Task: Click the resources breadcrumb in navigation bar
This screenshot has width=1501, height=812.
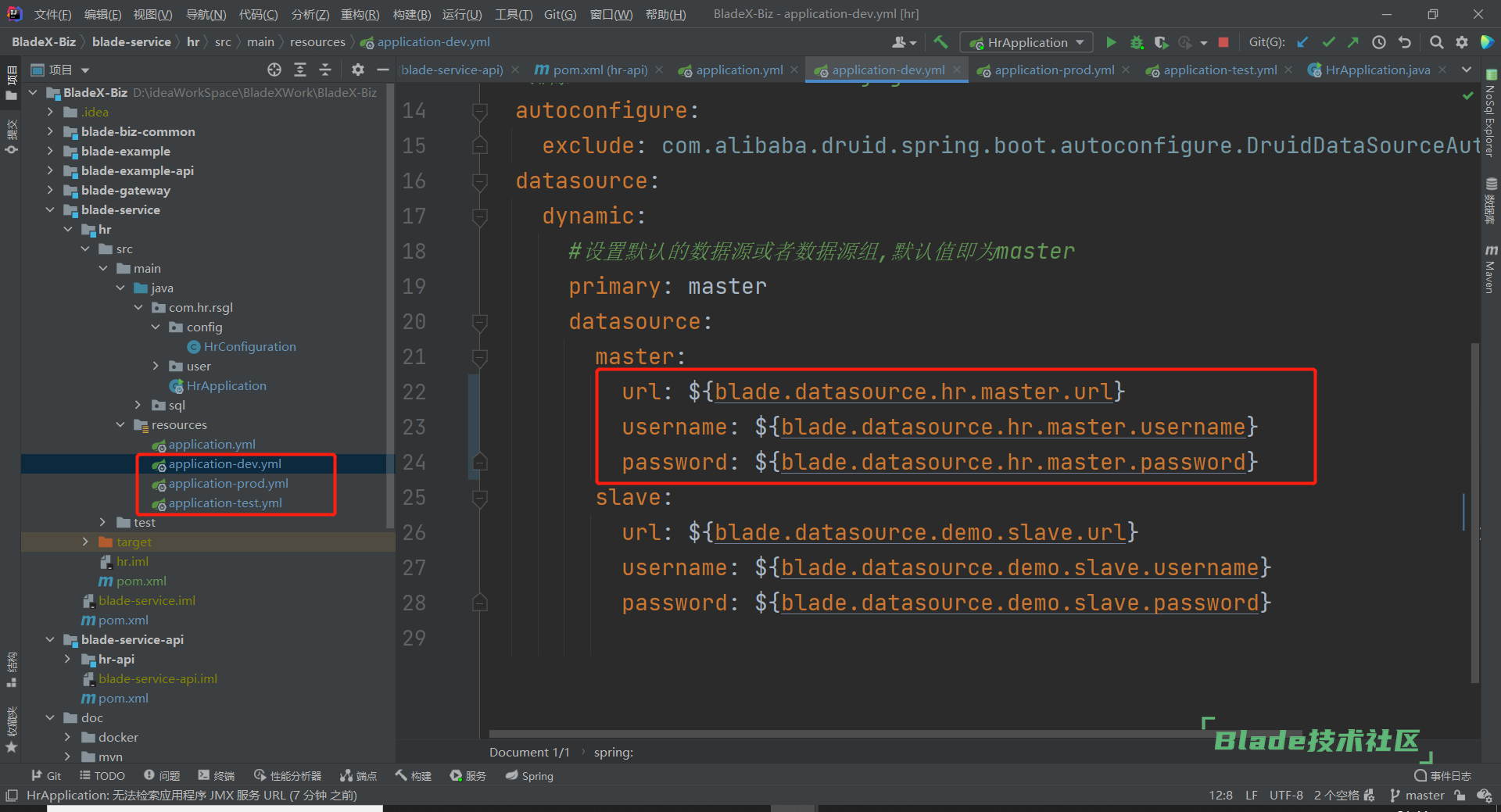Action: [317, 42]
